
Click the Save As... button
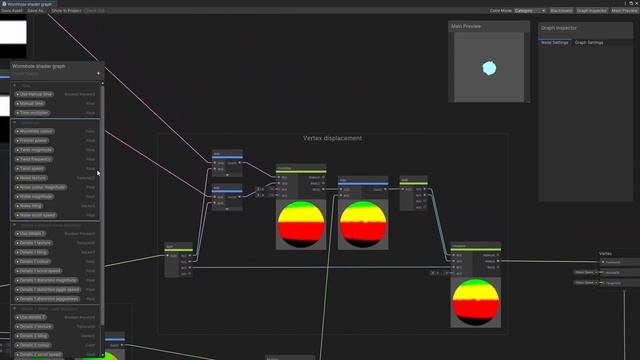click(36, 11)
